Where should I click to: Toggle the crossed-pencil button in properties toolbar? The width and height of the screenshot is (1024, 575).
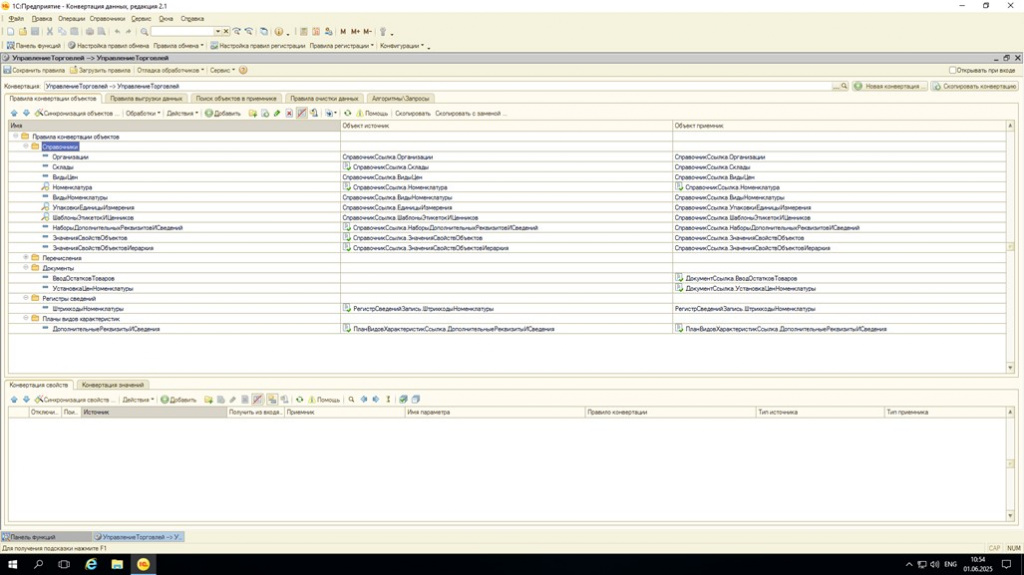(258, 399)
